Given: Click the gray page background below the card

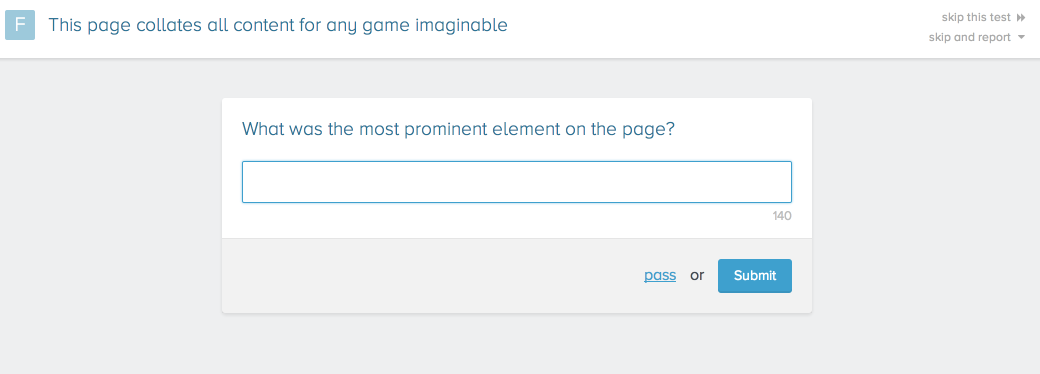Looking at the screenshot, I should click(x=517, y=345).
